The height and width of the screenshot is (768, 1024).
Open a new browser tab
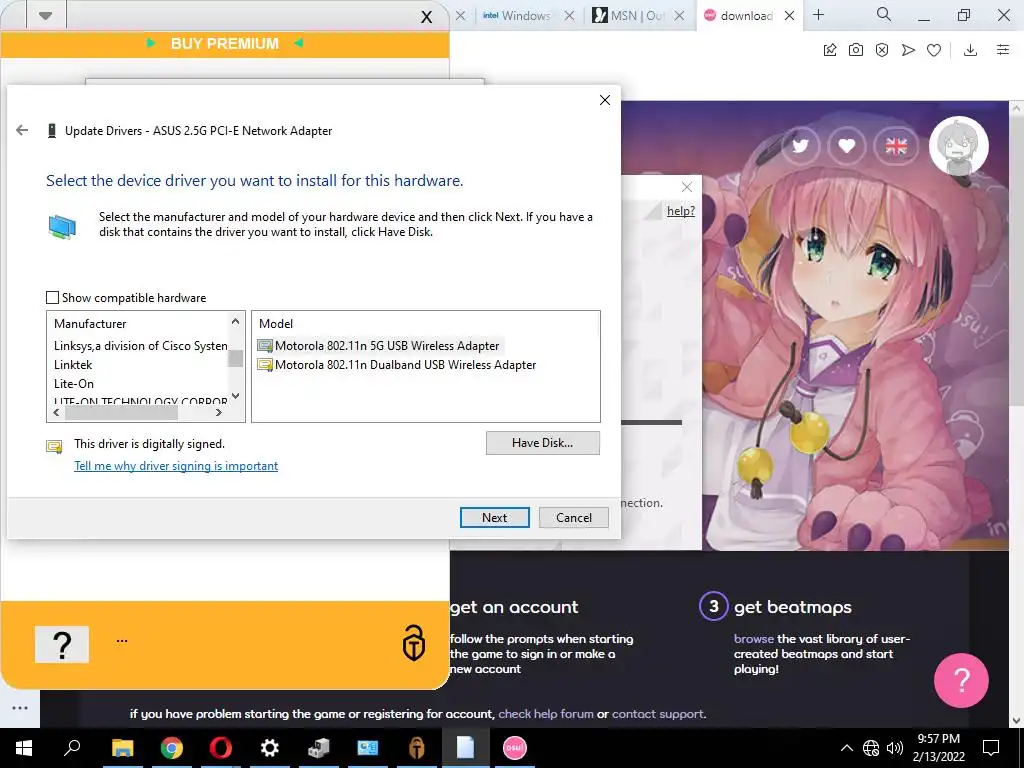818,14
